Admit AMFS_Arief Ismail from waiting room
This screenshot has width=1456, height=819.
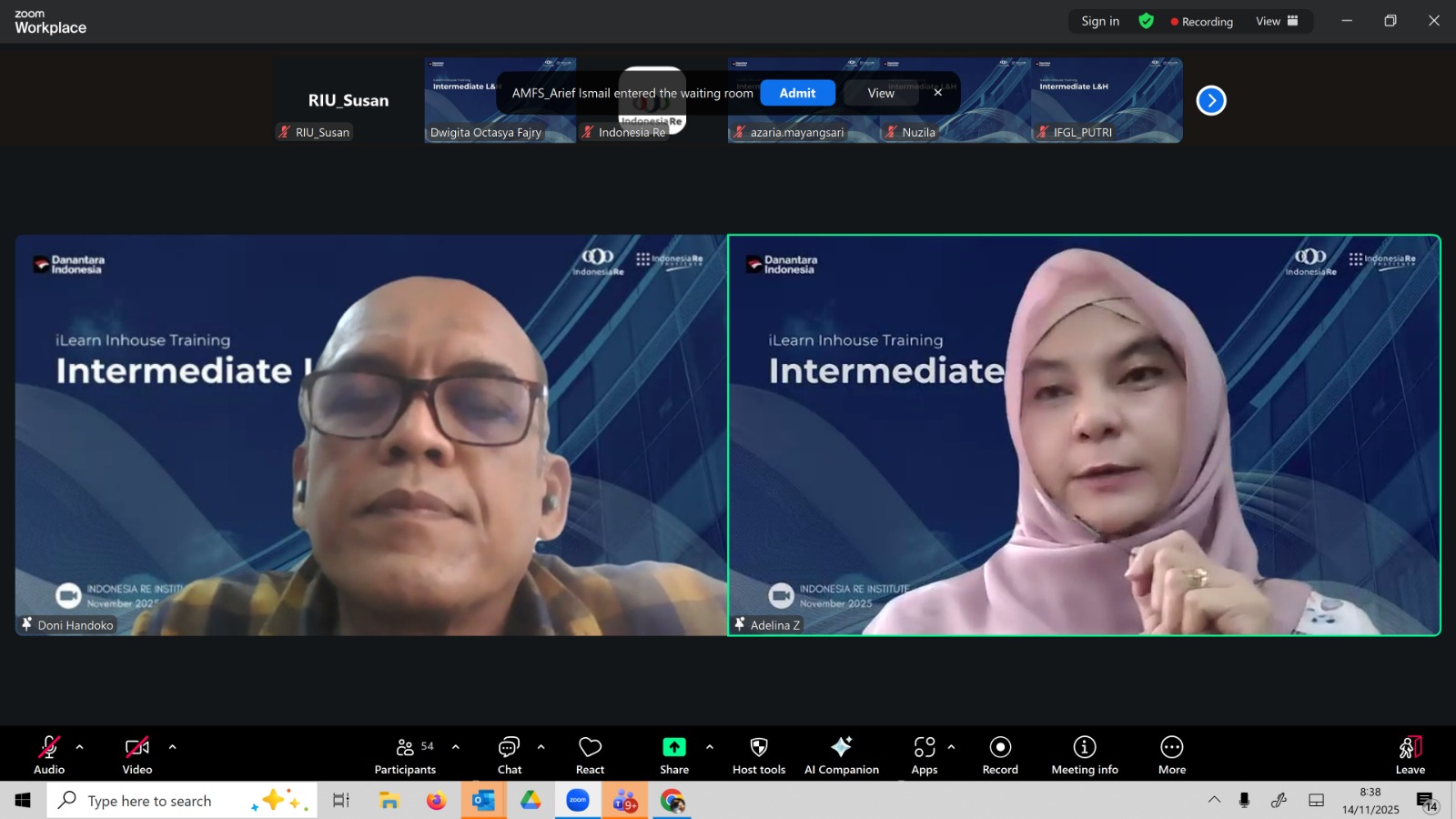[x=797, y=93]
